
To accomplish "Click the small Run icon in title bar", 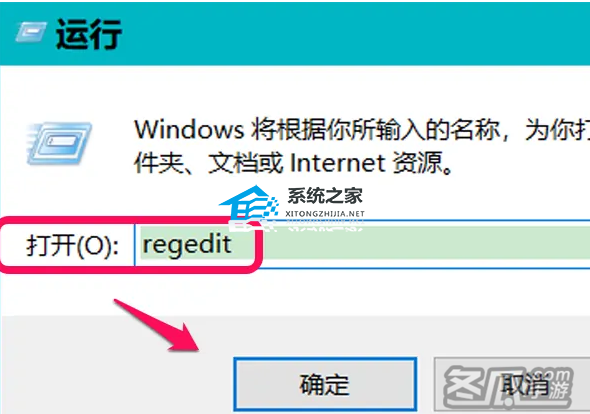I will 31,32.
